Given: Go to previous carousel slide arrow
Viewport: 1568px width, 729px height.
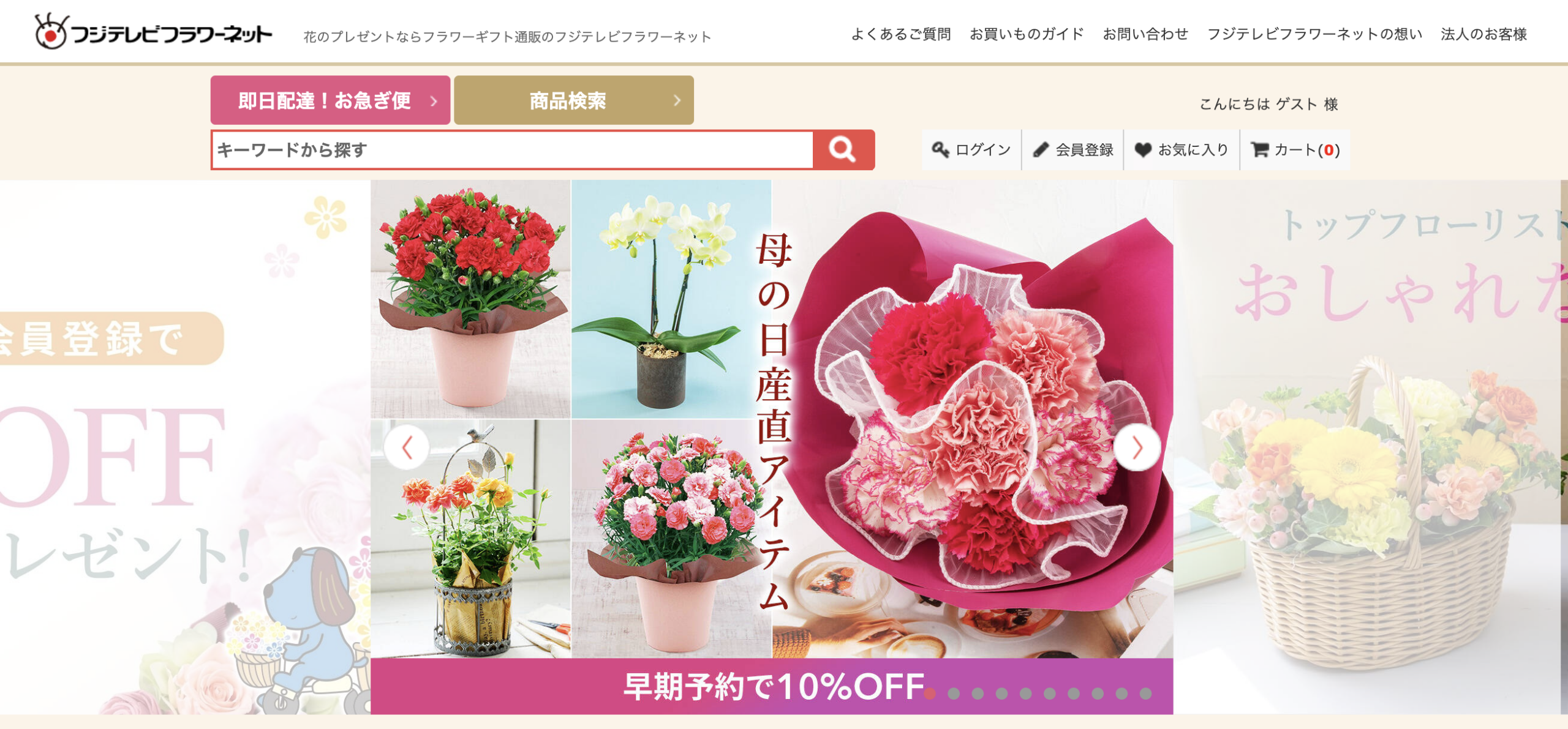Looking at the screenshot, I should pyautogui.click(x=407, y=447).
